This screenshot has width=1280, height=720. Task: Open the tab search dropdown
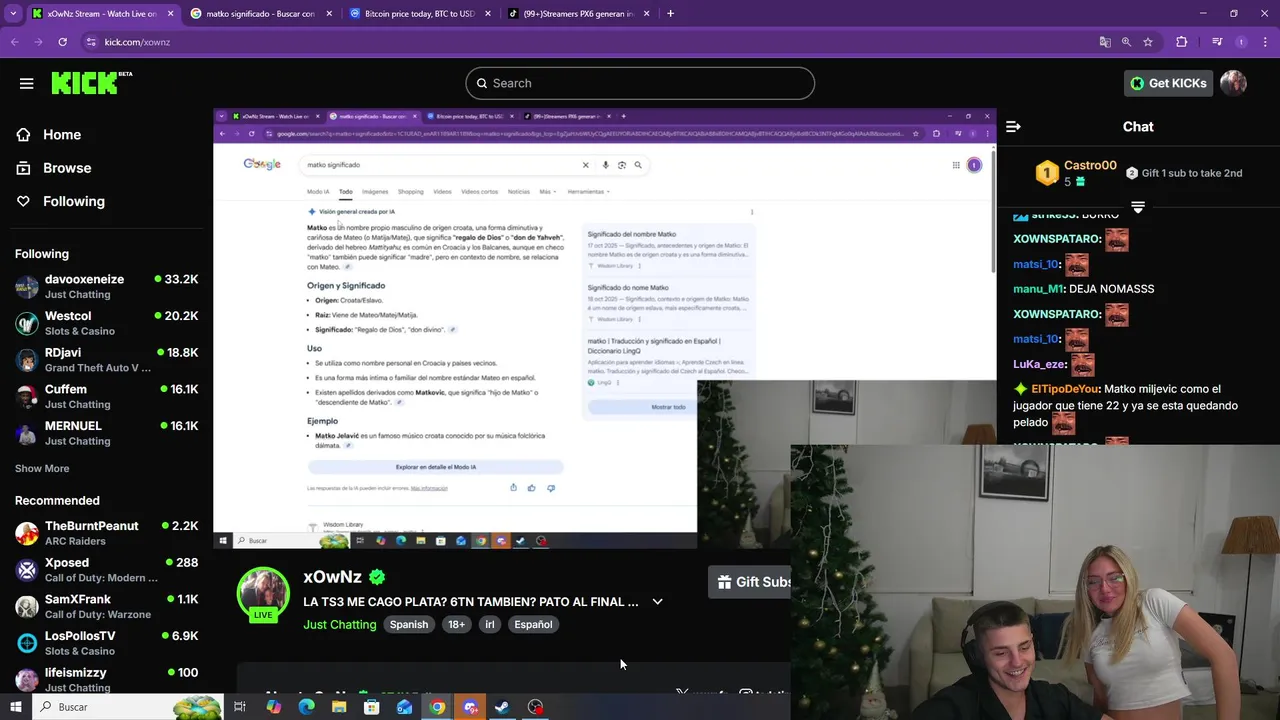pos(13,14)
